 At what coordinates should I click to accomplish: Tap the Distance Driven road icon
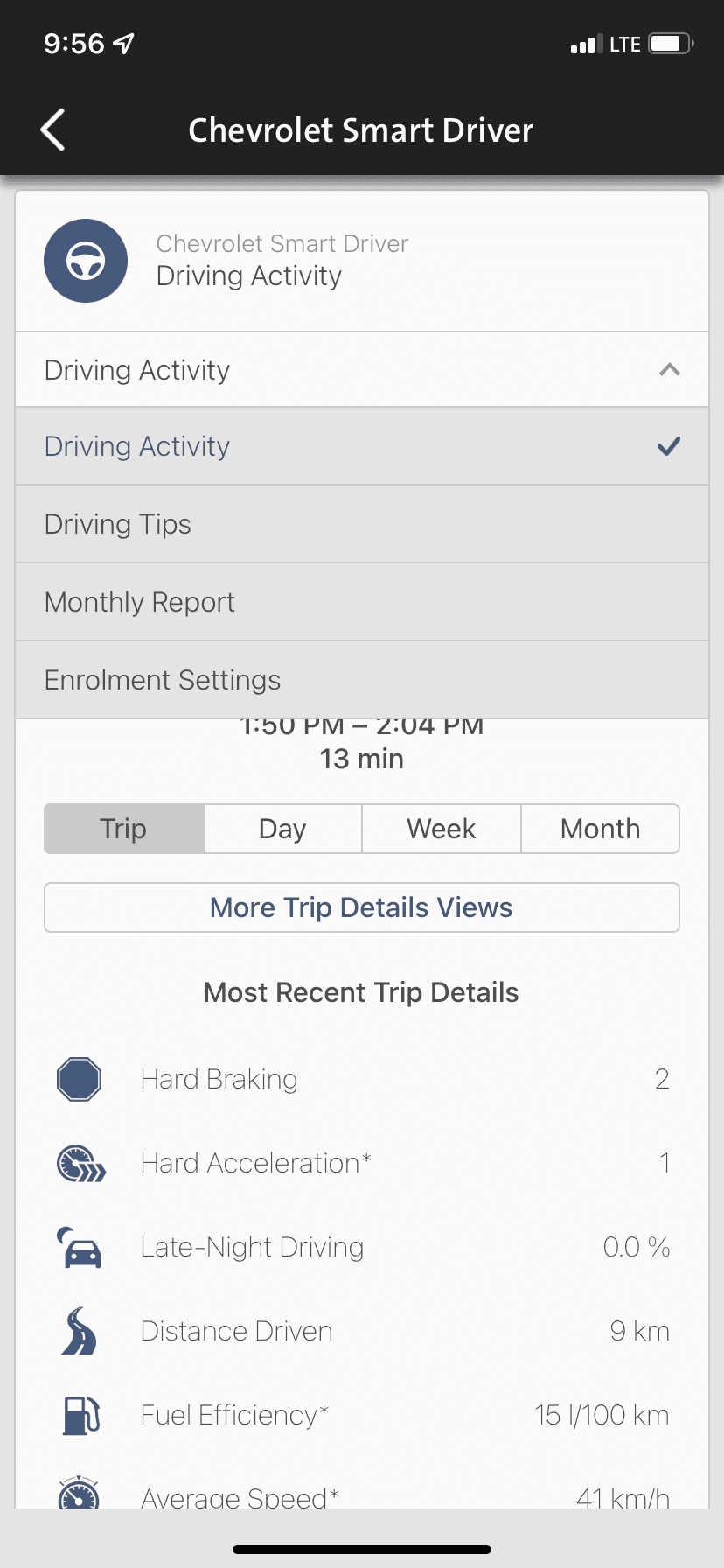pos(80,1332)
